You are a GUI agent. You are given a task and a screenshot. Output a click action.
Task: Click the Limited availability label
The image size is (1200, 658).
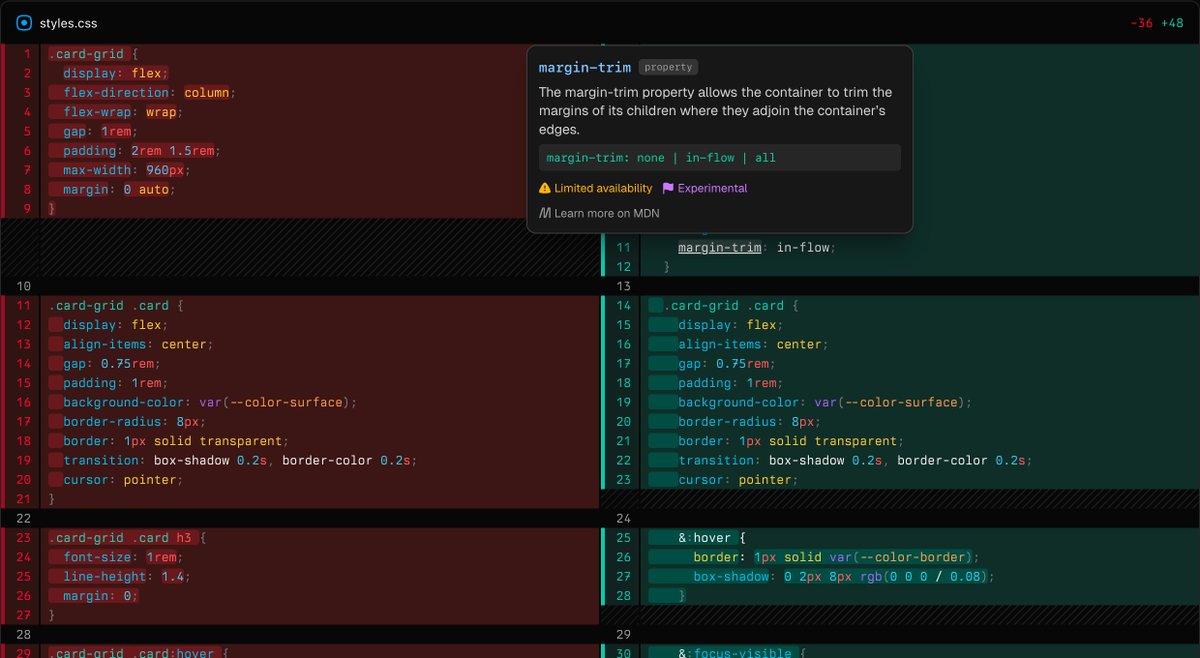pos(603,188)
